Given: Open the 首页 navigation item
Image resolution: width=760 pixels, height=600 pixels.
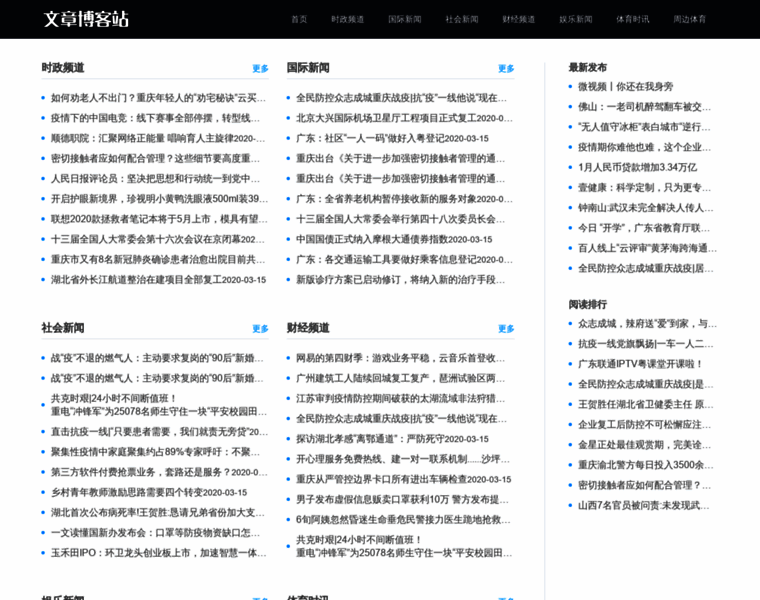Looking at the screenshot, I should [x=299, y=19].
